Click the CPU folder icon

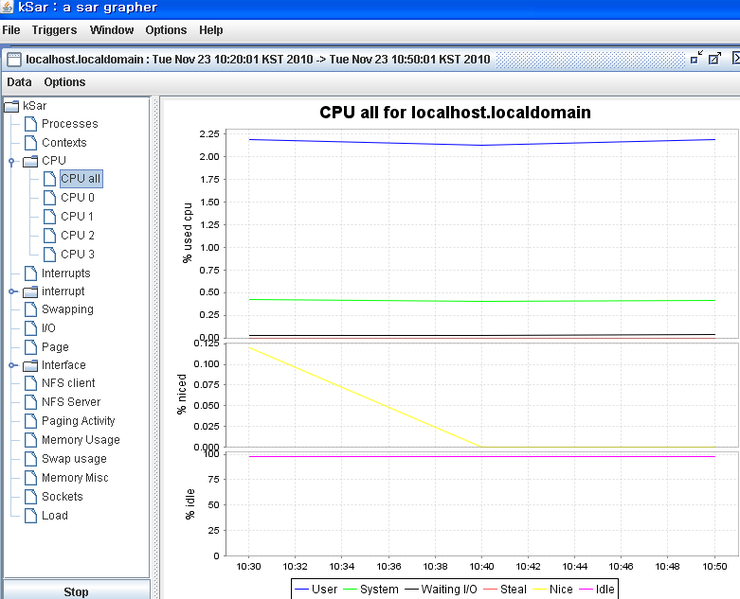[31, 161]
